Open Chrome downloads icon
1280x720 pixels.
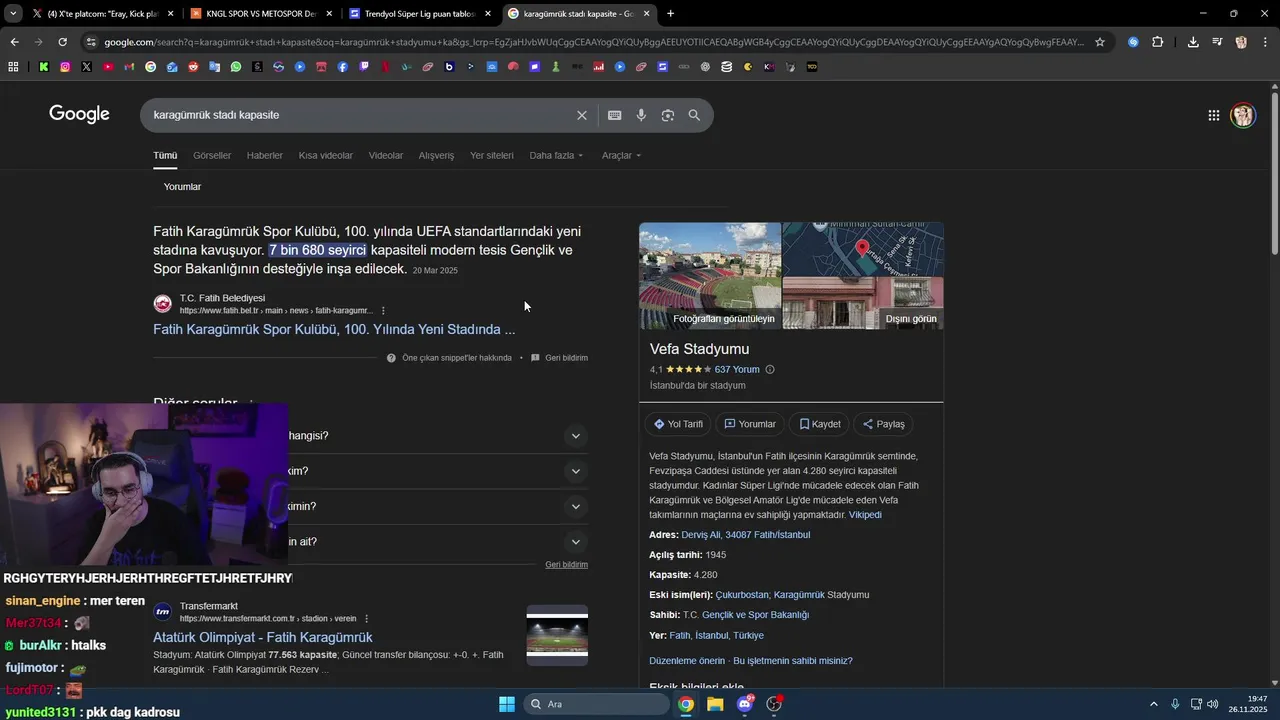pos(1193,42)
